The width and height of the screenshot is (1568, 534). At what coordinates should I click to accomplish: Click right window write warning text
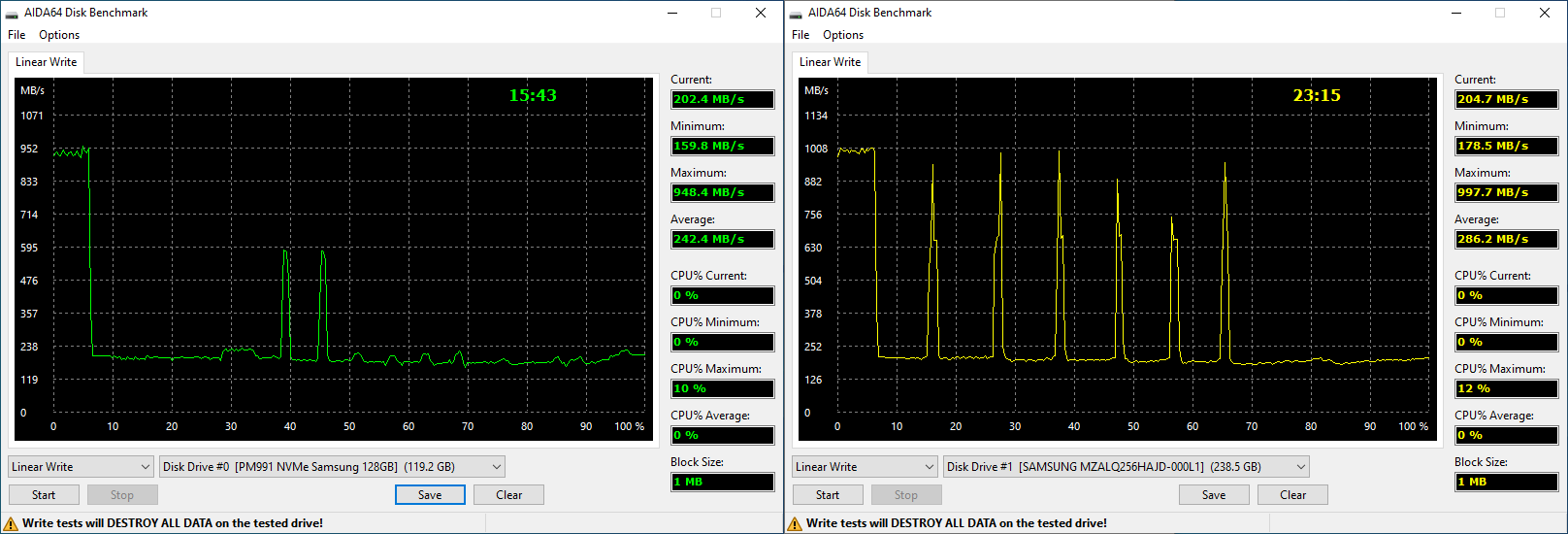click(957, 523)
